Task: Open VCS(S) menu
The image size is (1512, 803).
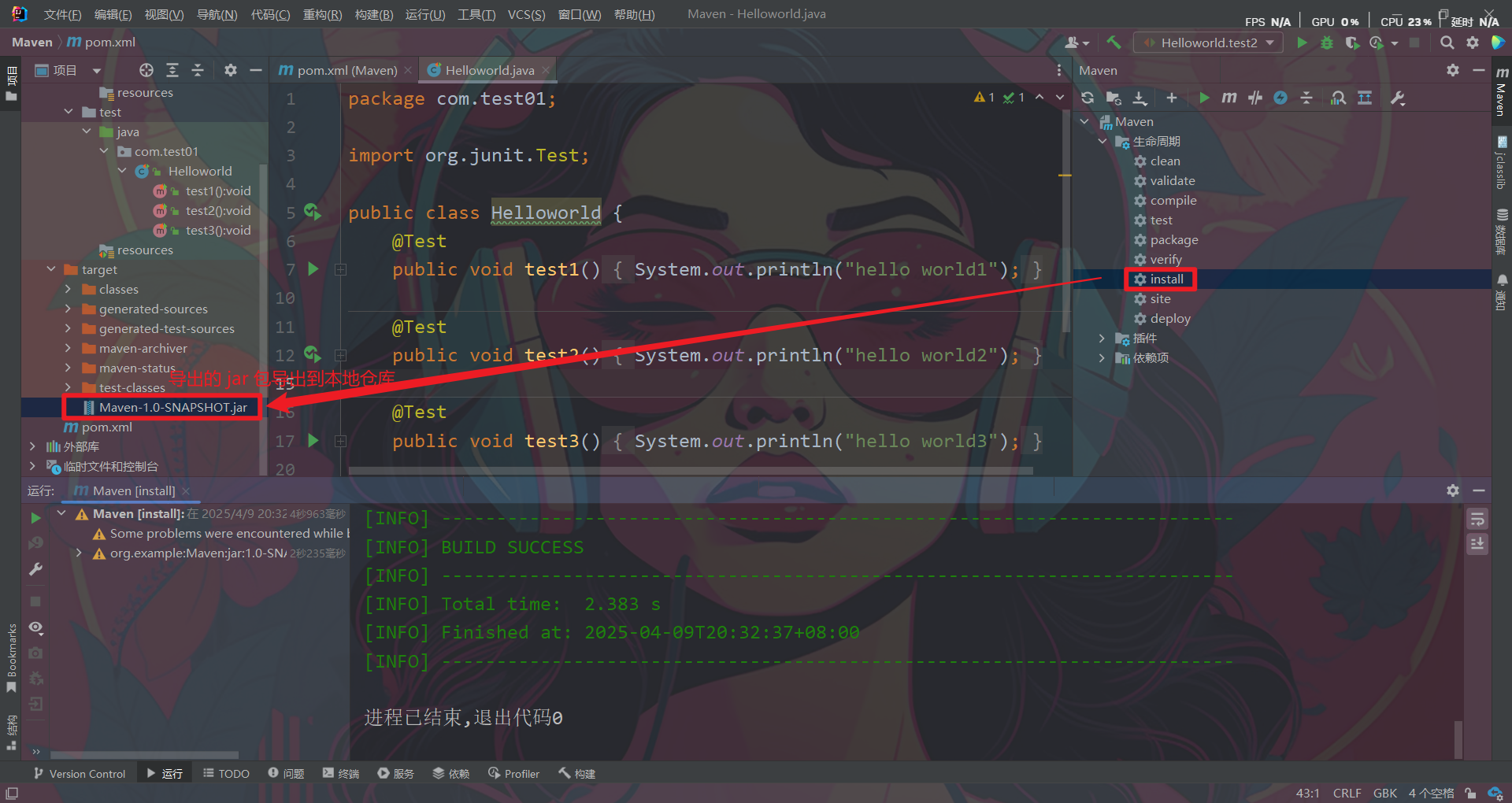Action: [x=526, y=14]
